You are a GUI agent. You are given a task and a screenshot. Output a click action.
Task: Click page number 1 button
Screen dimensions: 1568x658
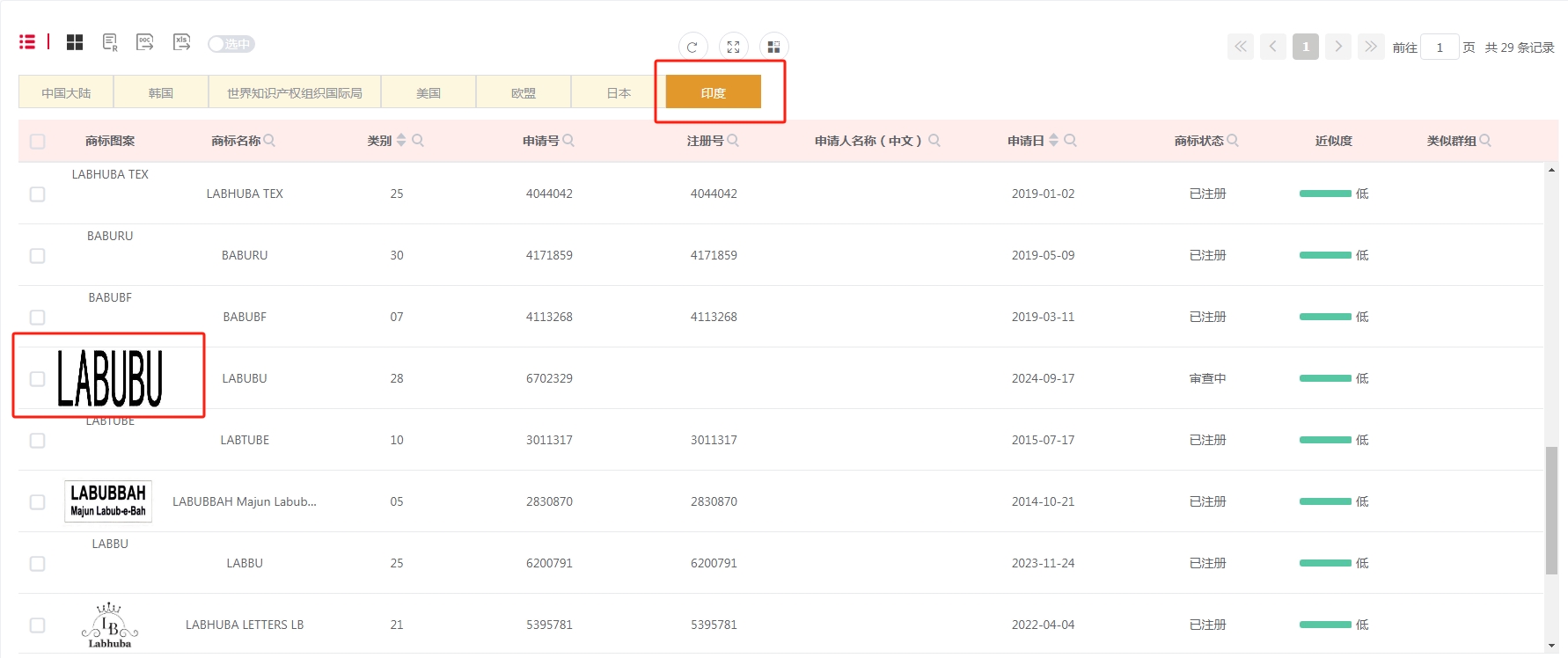click(1305, 47)
